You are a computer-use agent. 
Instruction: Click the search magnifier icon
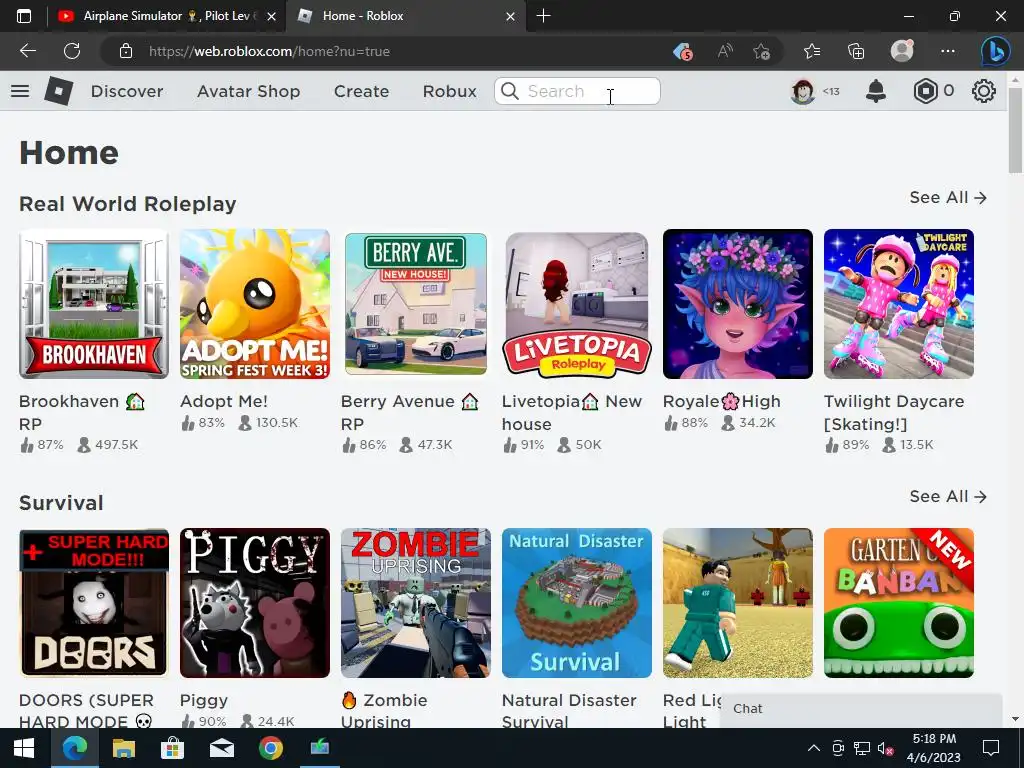[x=510, y=91]
